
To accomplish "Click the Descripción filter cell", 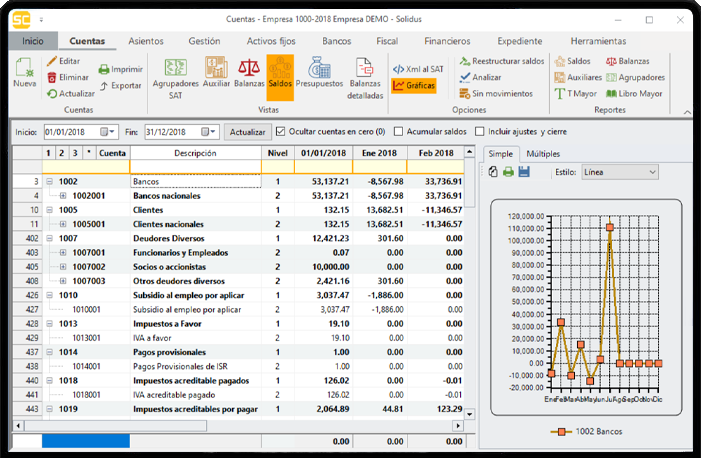I will pyautogui.click(x=195, y=167).
